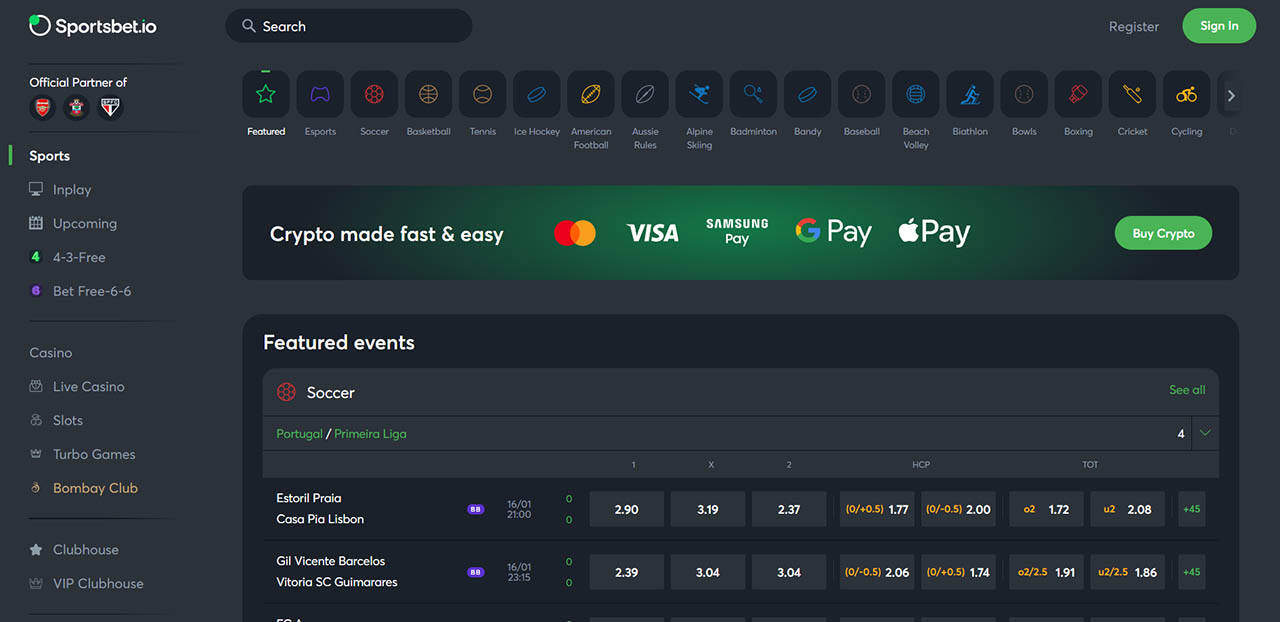The width and height of the screenshot is (1280, 622).
Task: Select over o2/2.5 at 1.91
Action: [x=1046, y=572]
